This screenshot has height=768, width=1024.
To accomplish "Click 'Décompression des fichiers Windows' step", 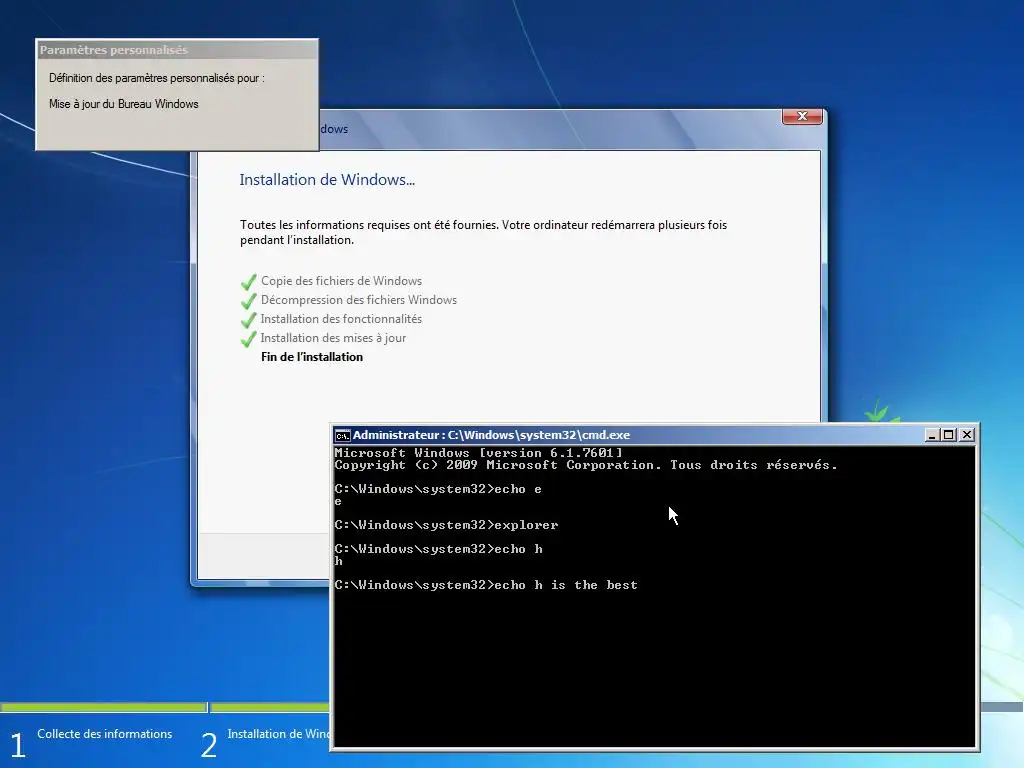I will click(x=359, y=300).
